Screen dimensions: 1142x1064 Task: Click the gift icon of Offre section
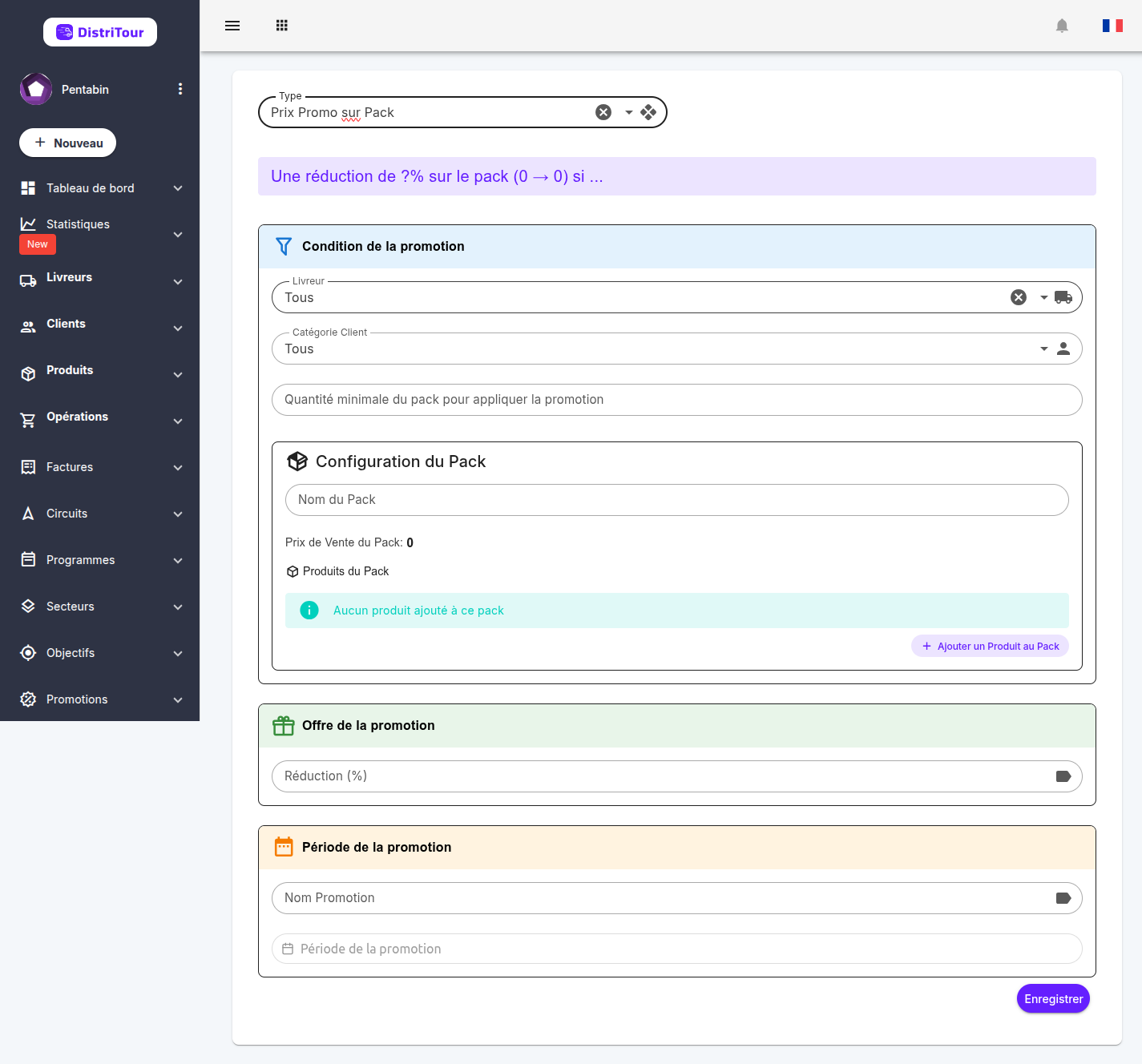click(x=284, y=725)
